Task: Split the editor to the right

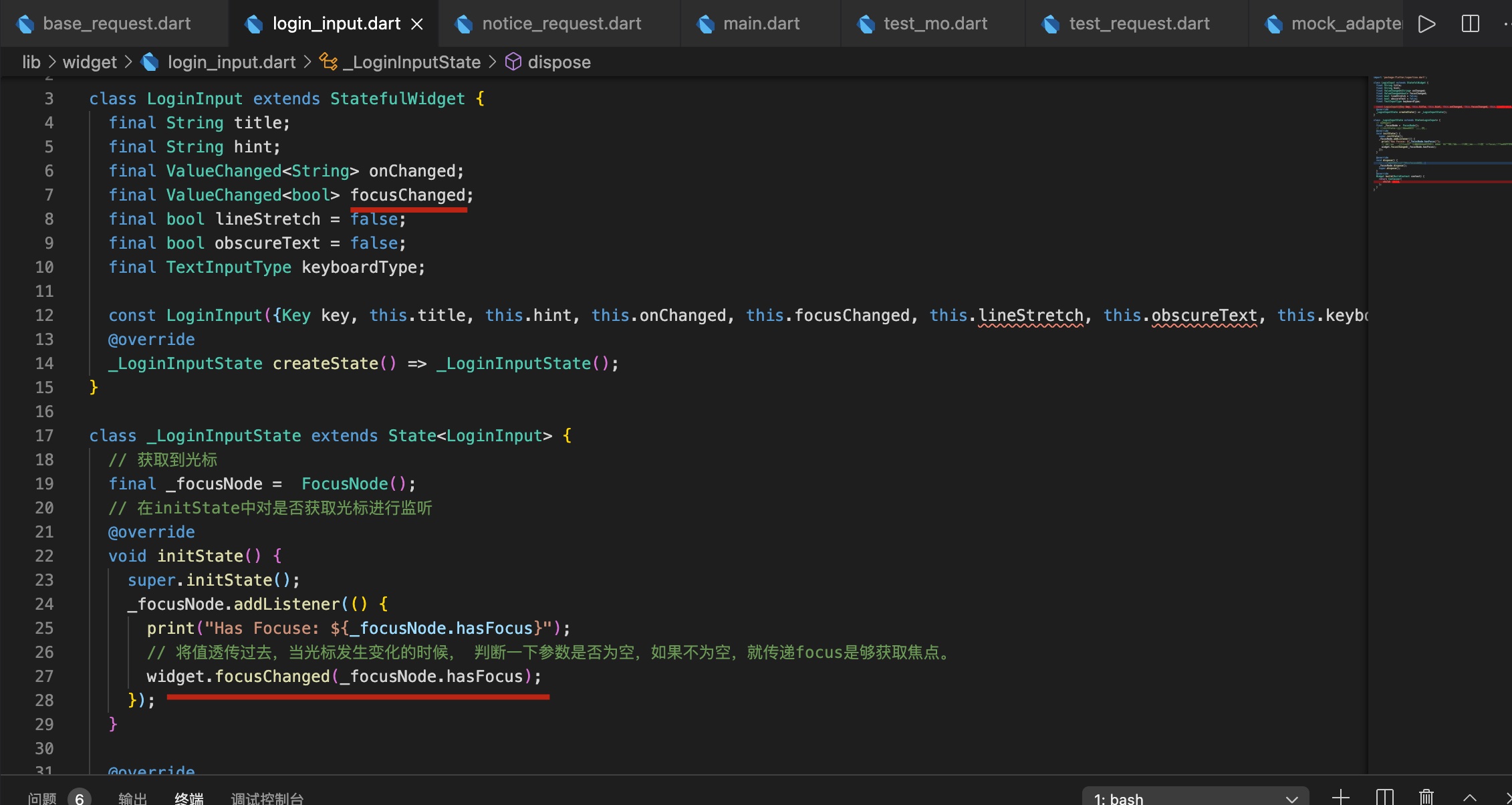Action: (x=1471, y=24)
